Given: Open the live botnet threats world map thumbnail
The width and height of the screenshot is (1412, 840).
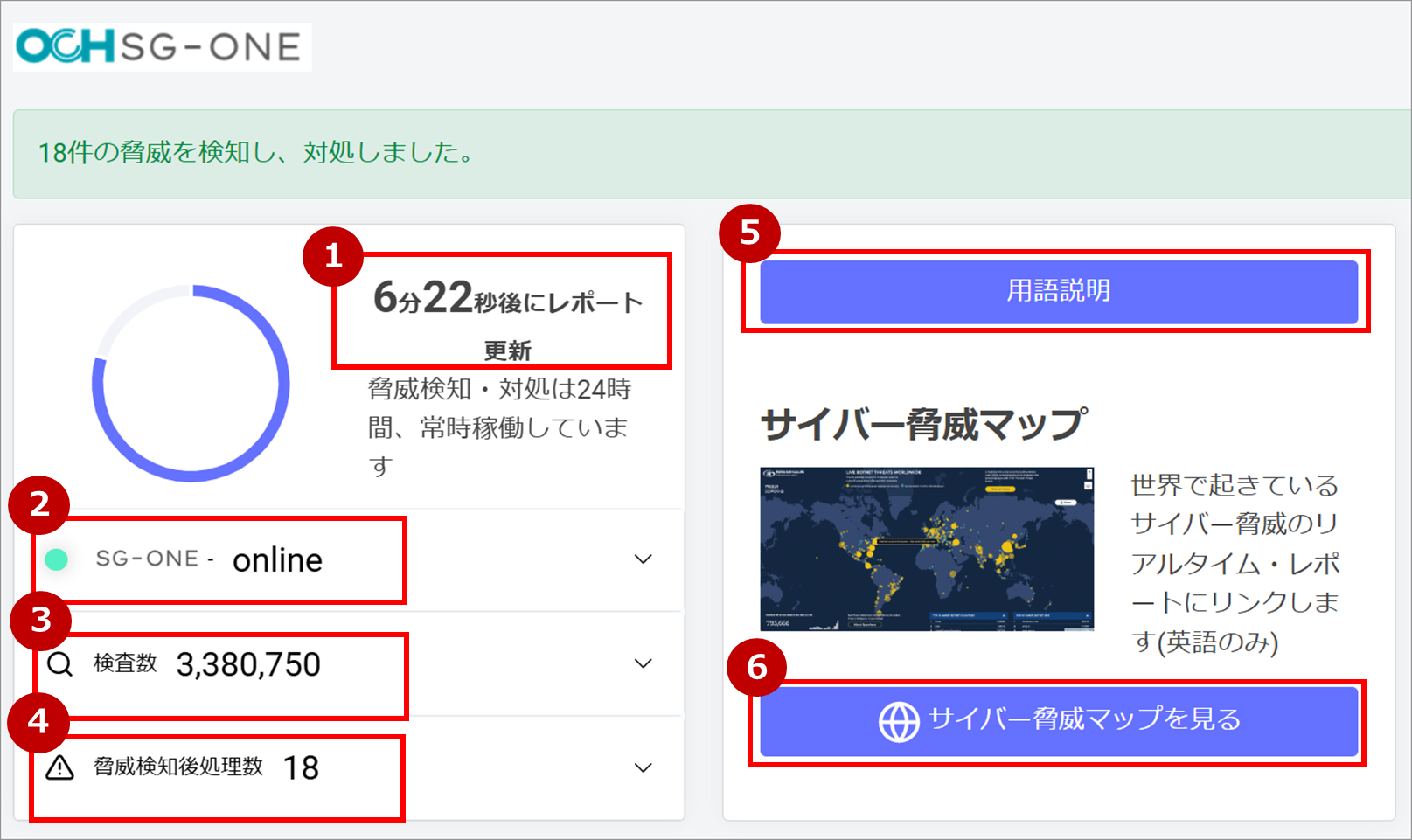Looking at the screenshot, I should tap(924, 546).
